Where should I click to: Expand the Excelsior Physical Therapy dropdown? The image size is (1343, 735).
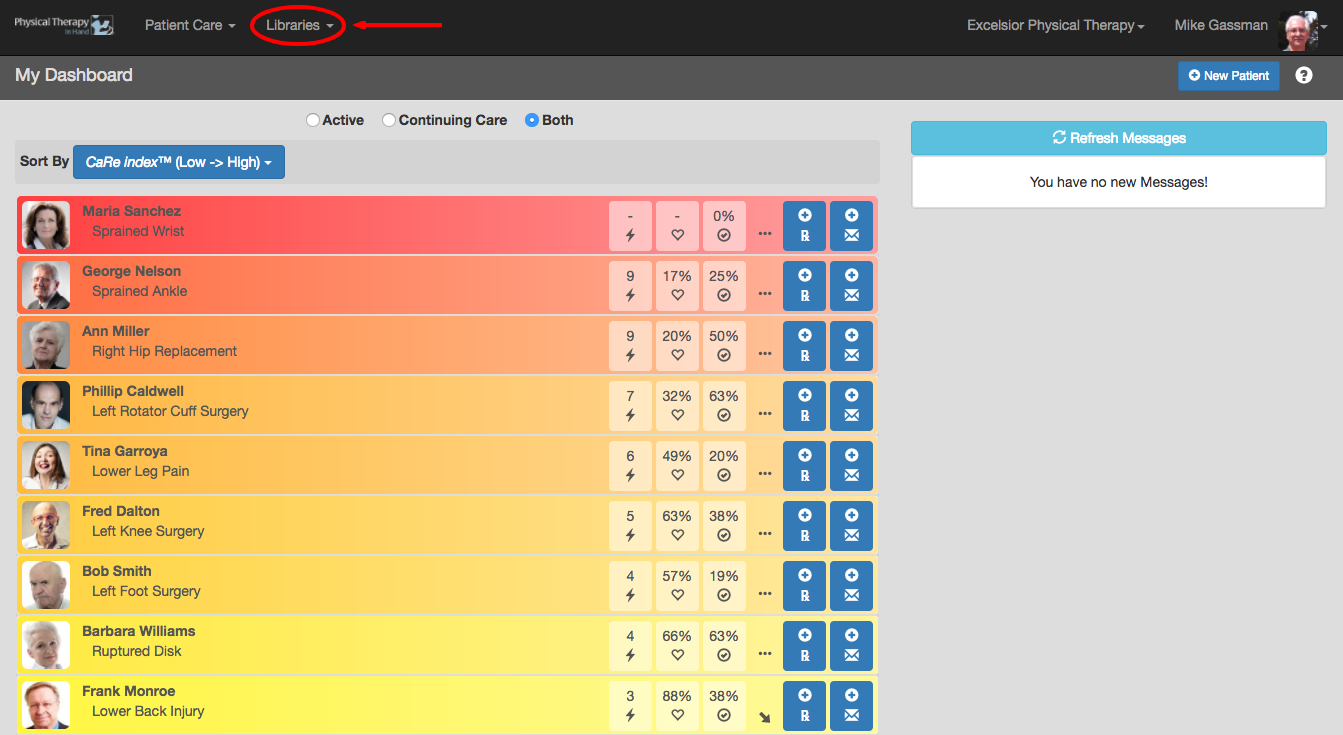click(x=1056, y=25)
